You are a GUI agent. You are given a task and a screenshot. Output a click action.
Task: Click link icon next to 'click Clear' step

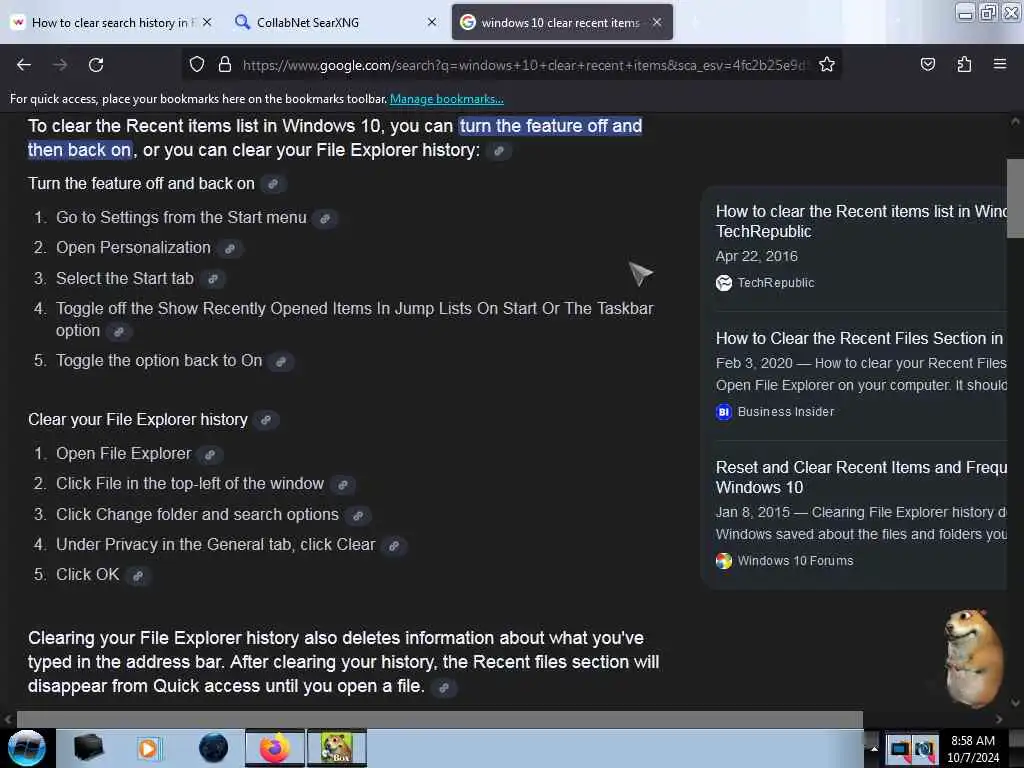pos(394,545)
